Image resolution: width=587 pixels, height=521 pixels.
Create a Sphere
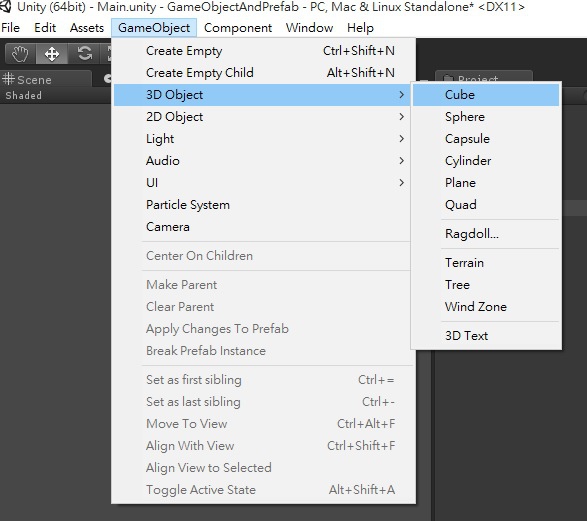coord(486,117)
